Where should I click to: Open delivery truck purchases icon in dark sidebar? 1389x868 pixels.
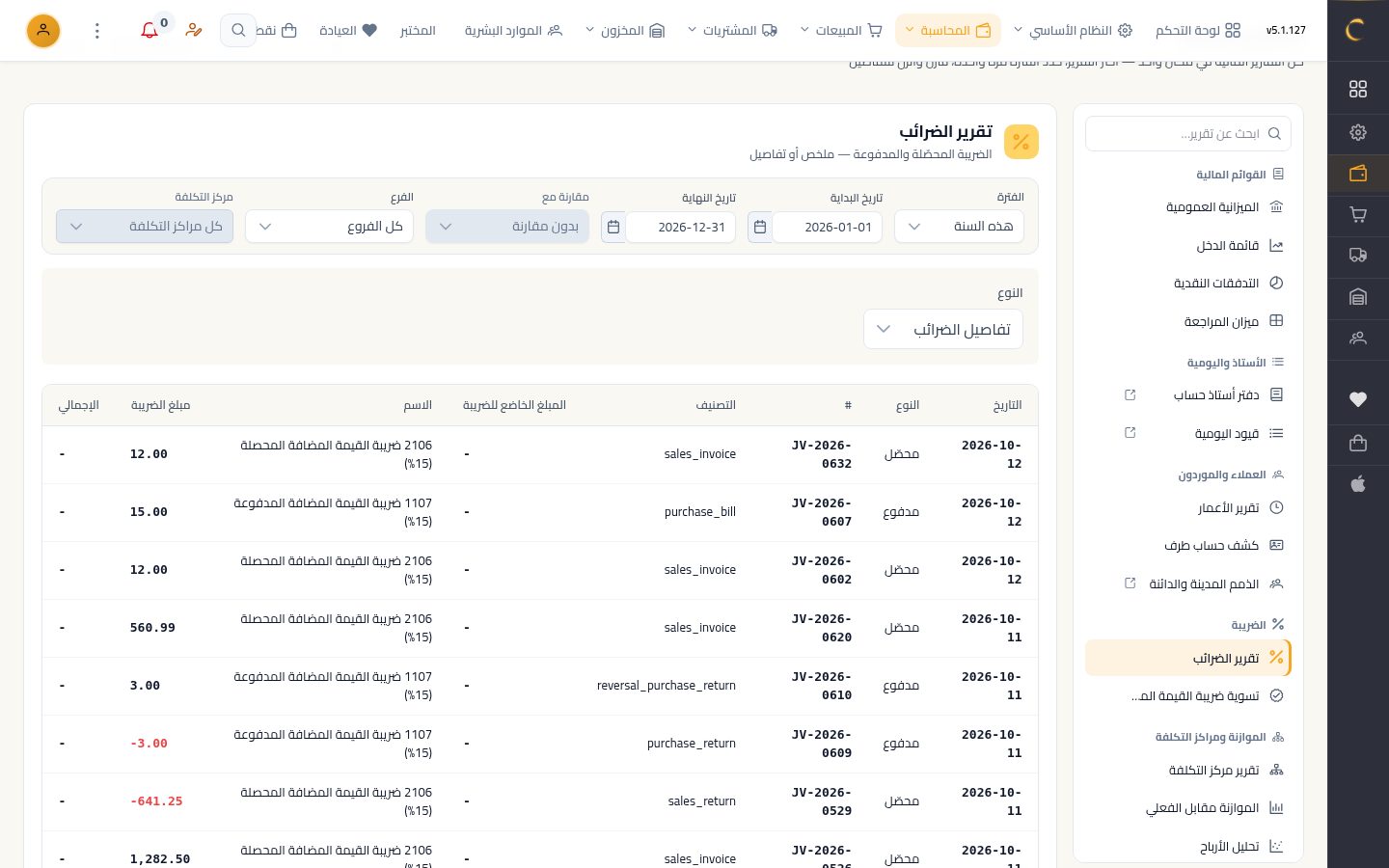(1358, 256)
